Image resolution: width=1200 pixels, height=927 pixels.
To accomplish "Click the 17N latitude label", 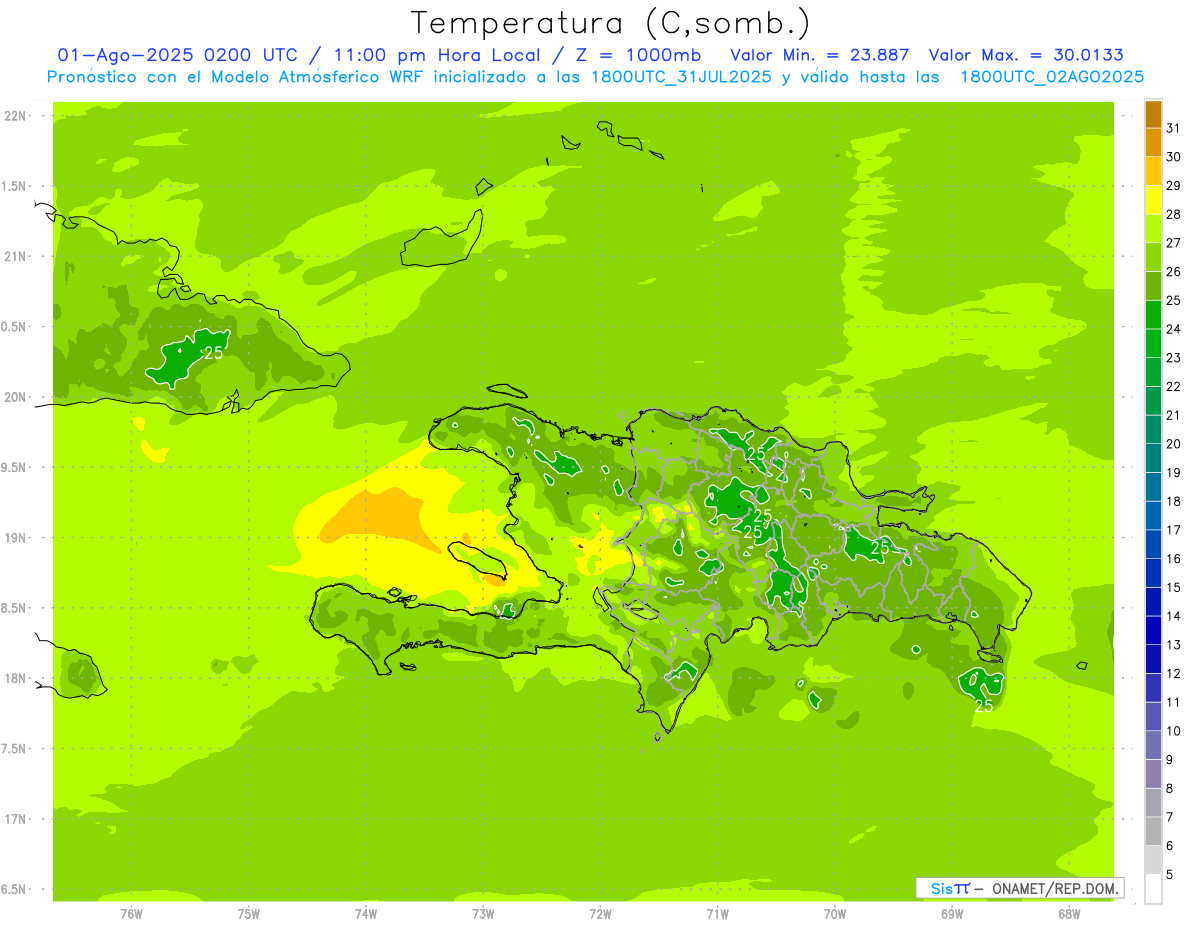I will click(14, 820).
